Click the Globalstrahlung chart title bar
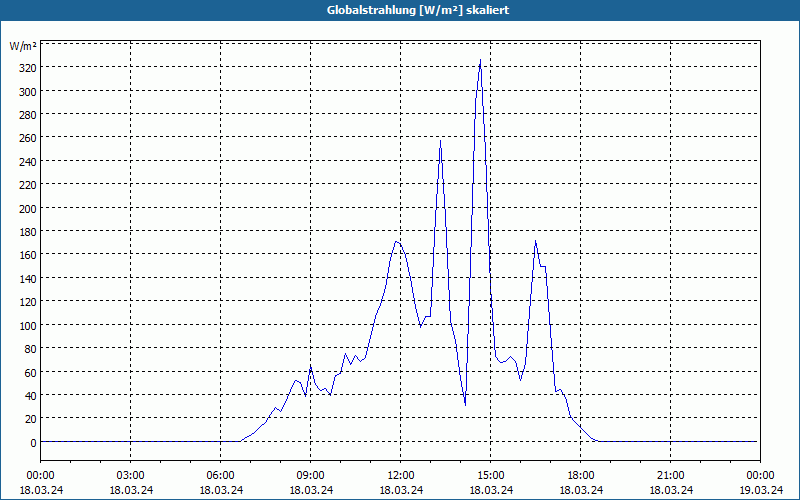Viewport: 800px width, 500px height. tap(400, 10)
